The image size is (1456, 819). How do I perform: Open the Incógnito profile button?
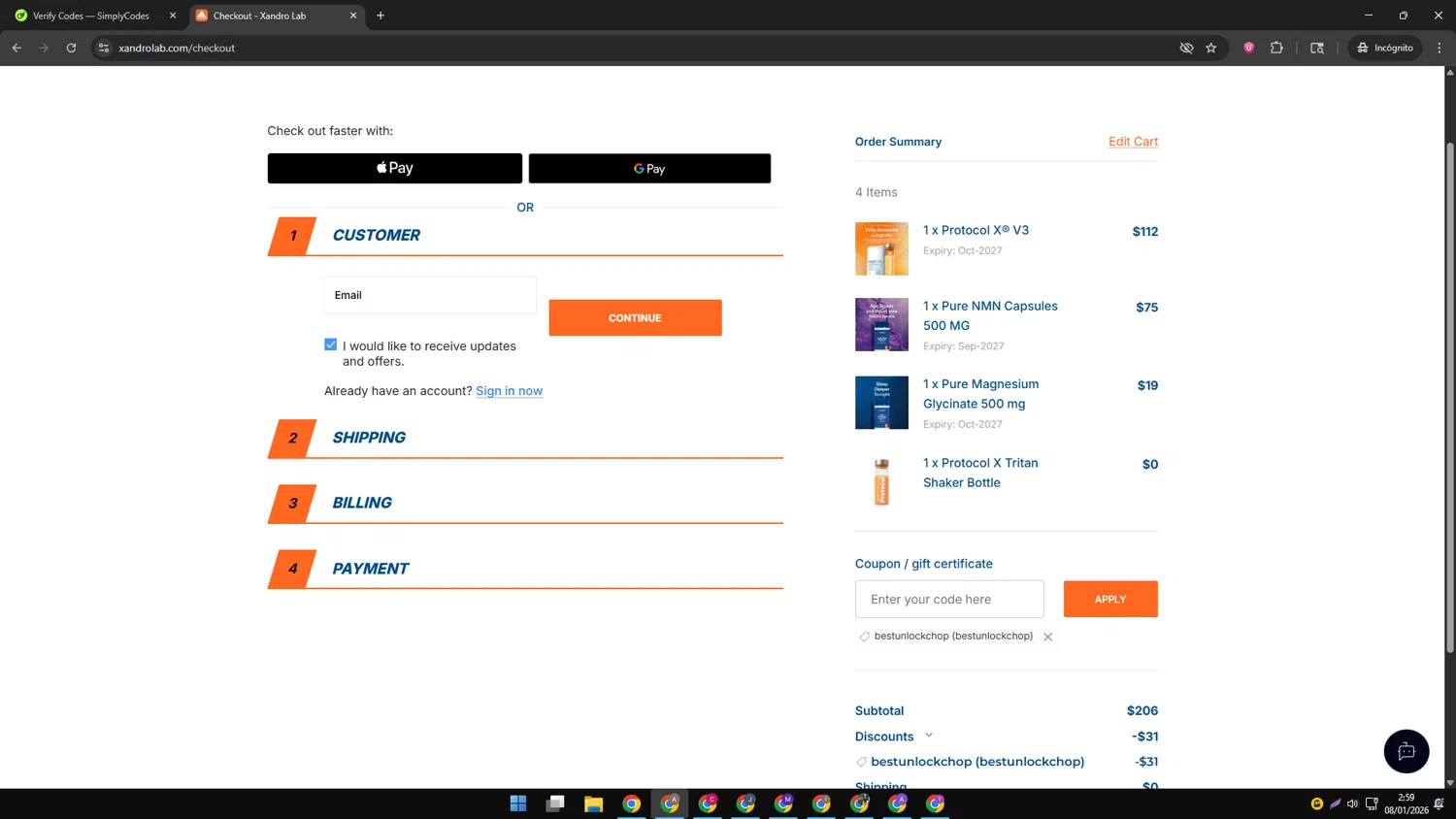[x=1385, y=48]
